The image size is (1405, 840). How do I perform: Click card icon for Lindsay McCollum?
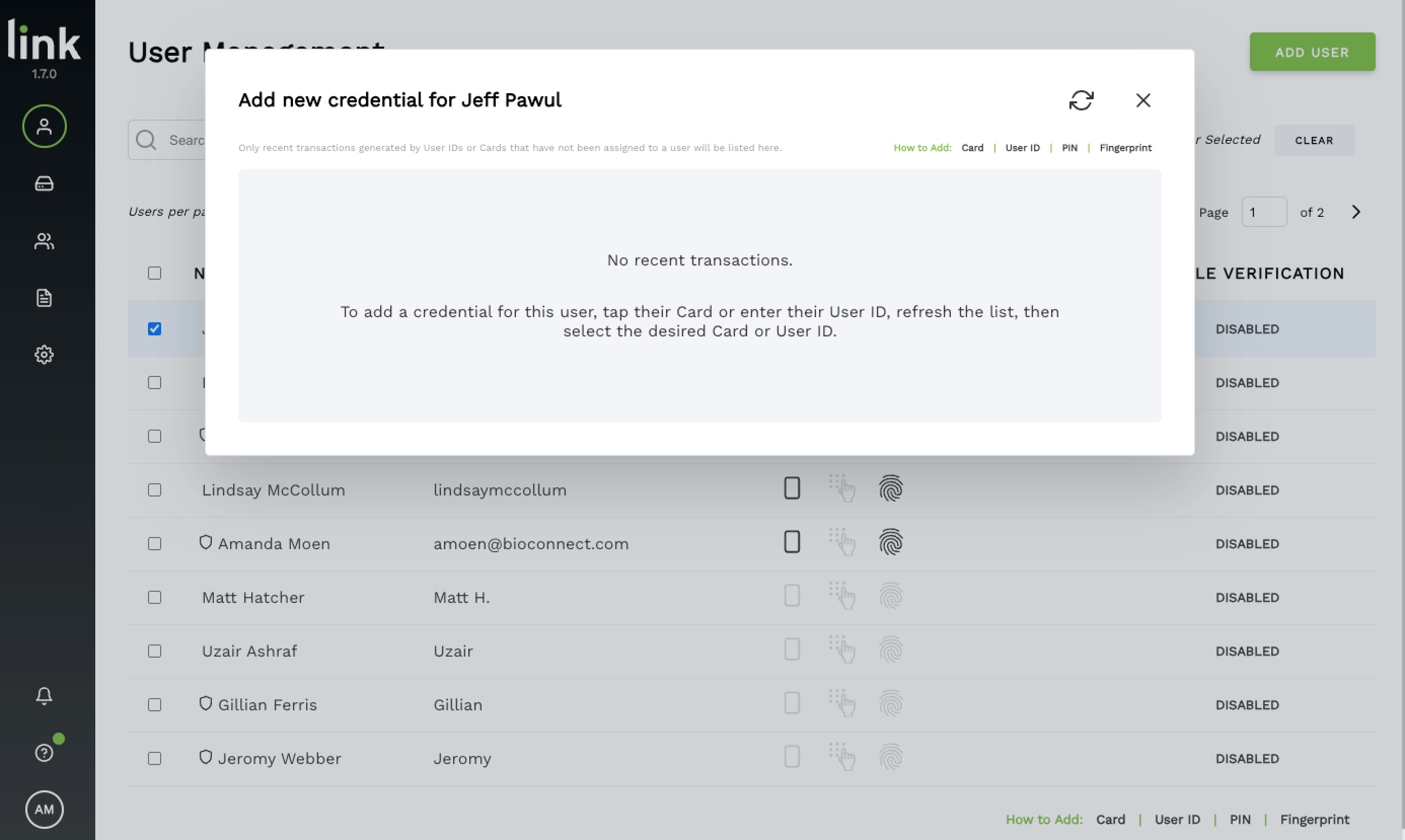point(792,488)
